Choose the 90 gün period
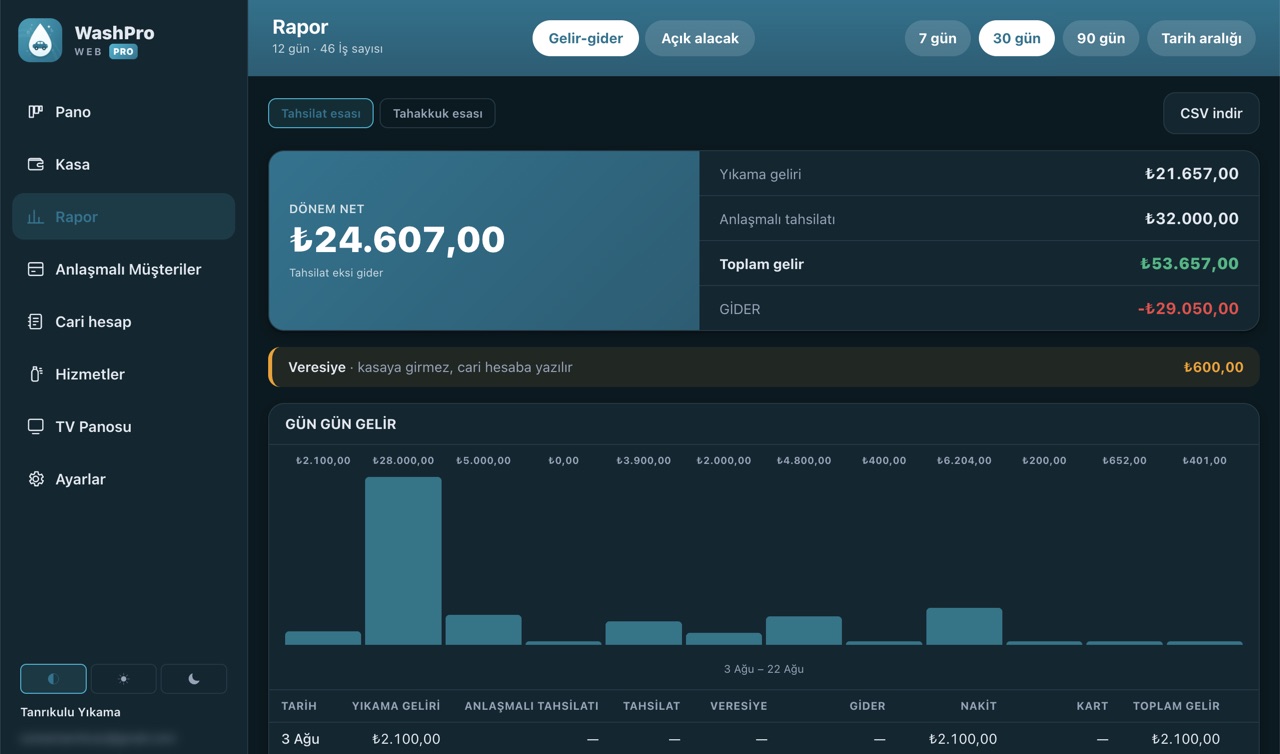The image size is (1280, 754). click(1100, 38)
